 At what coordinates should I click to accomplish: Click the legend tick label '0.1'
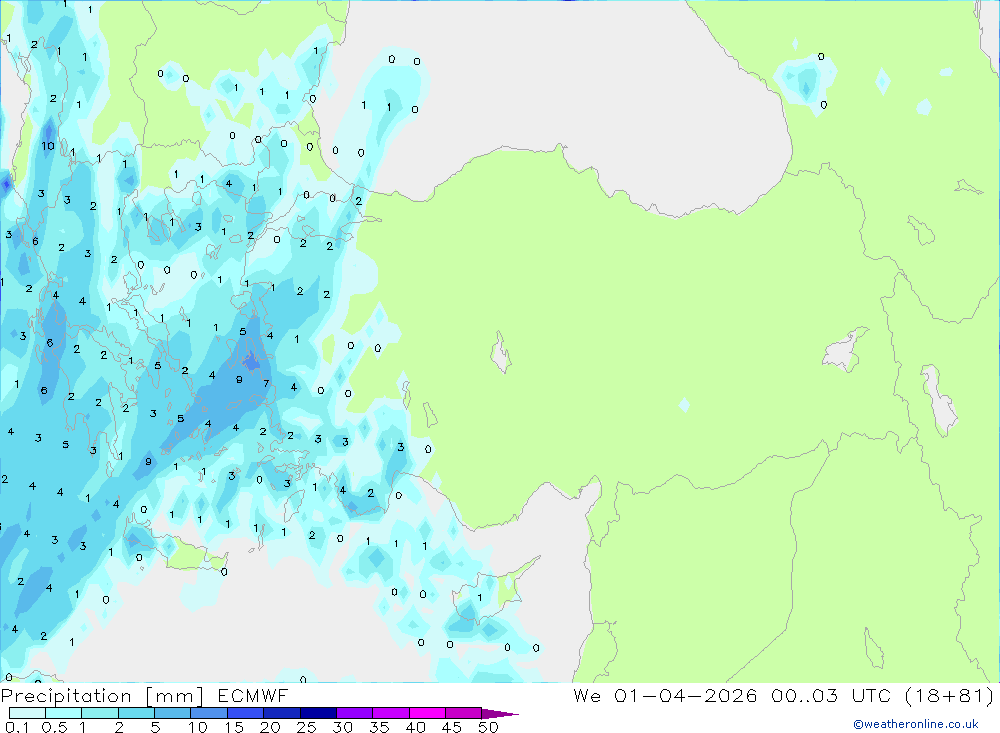tap(17, 727)
